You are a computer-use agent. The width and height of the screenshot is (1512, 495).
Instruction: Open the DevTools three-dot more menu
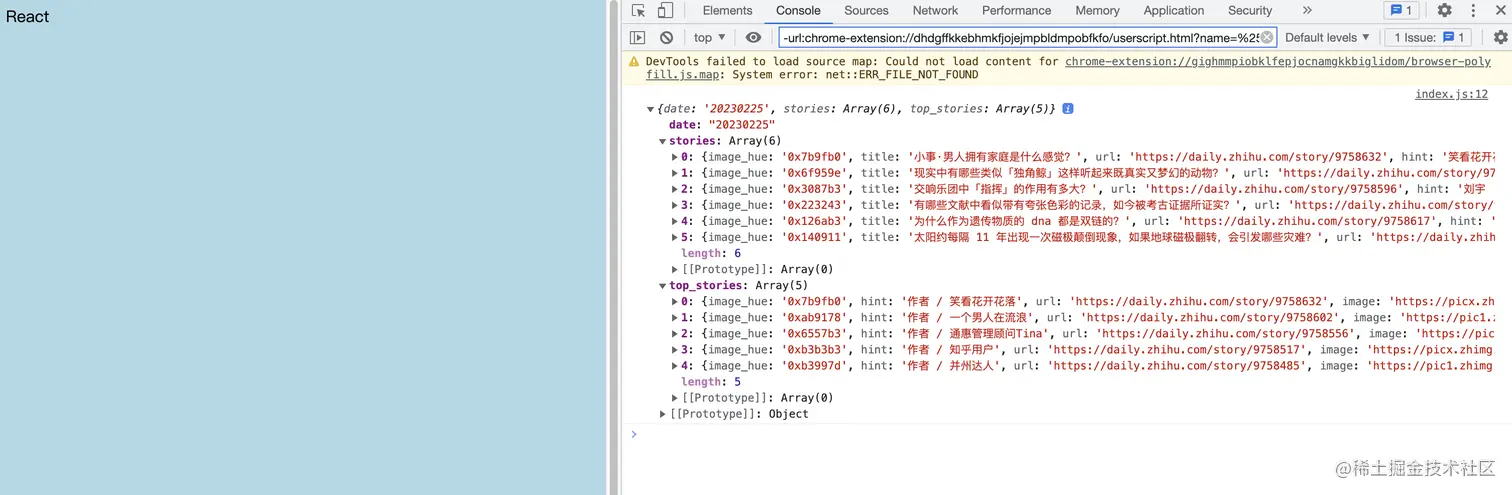tap(1473, 10)
